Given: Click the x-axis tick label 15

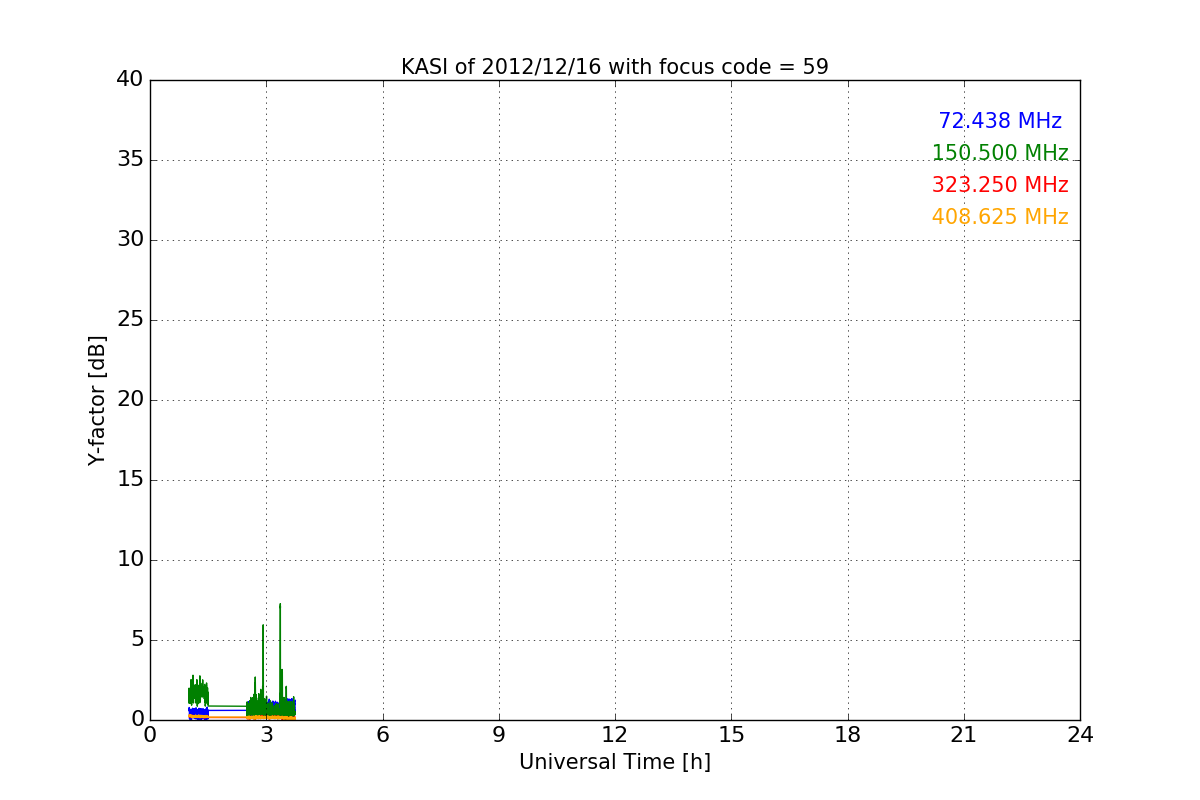Looking at the screenshot, I should click(731, 735).
